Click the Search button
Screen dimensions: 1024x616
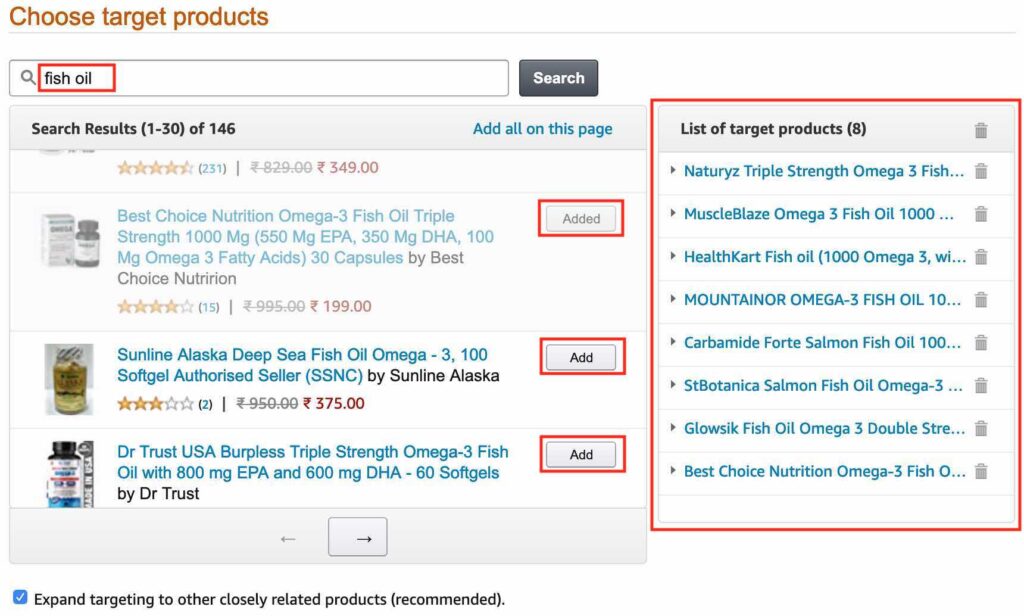(558, 77)
